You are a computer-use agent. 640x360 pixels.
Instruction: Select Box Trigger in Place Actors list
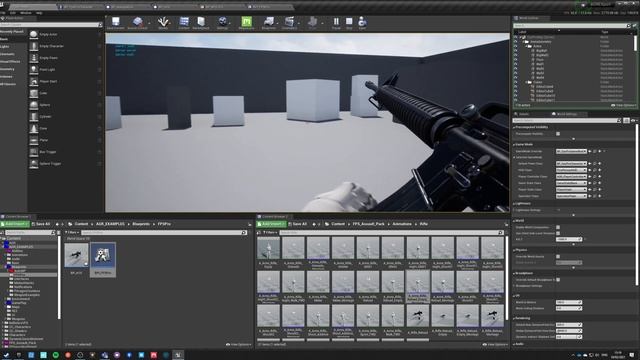click(65, 152)
